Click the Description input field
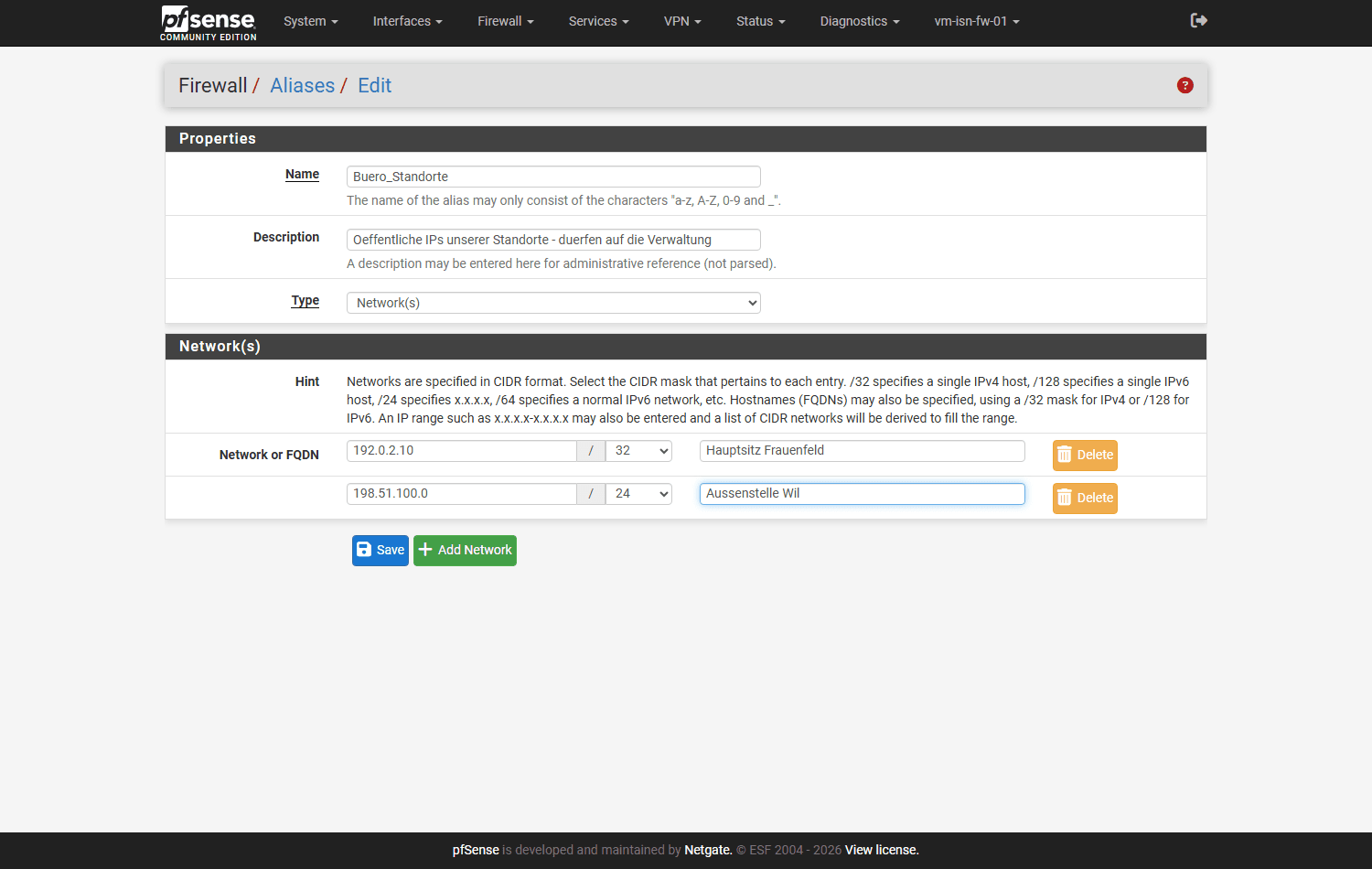Viewport: 1372px width, 869px height. click(553, 240)
